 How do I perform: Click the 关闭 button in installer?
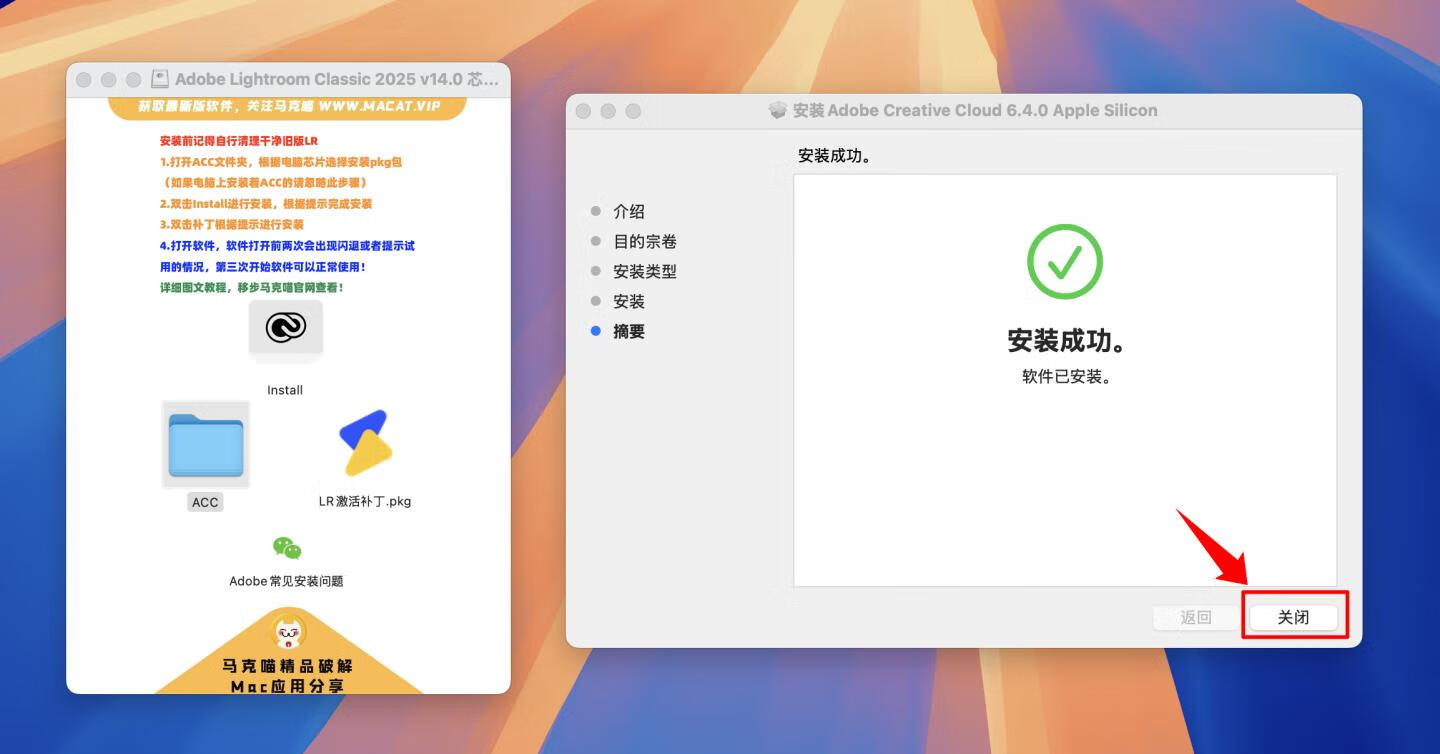coord(1294,618)
